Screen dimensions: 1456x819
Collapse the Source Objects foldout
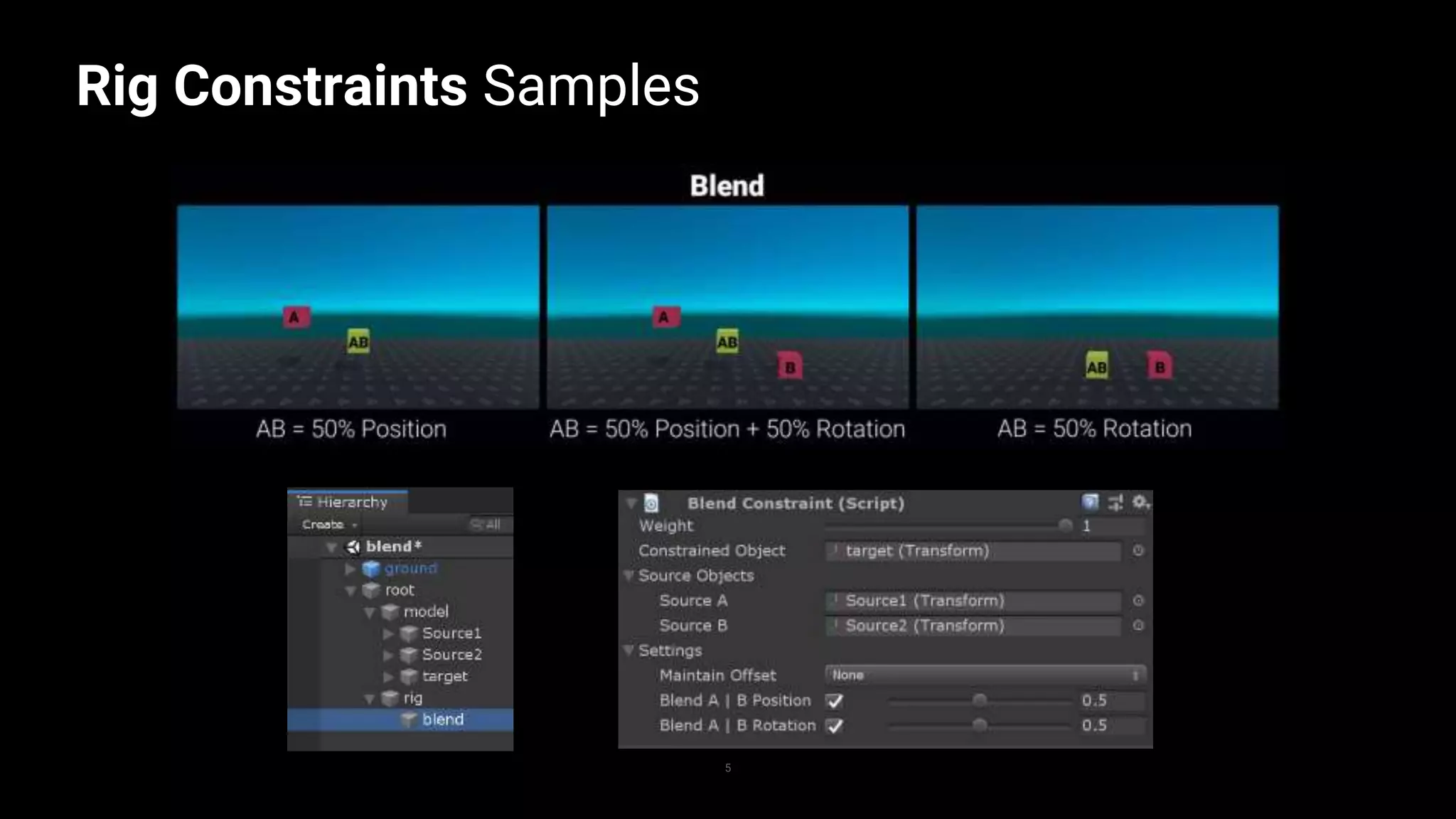click(x=628, y=576)
